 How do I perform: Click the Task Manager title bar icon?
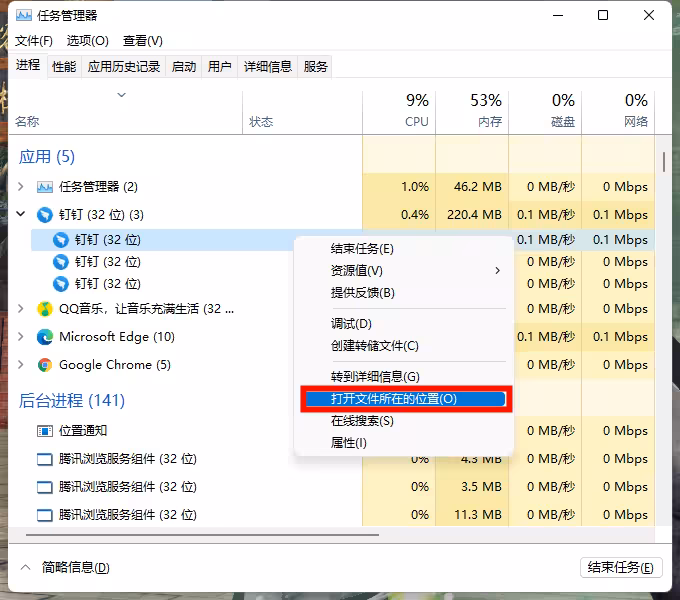point(23,16)
